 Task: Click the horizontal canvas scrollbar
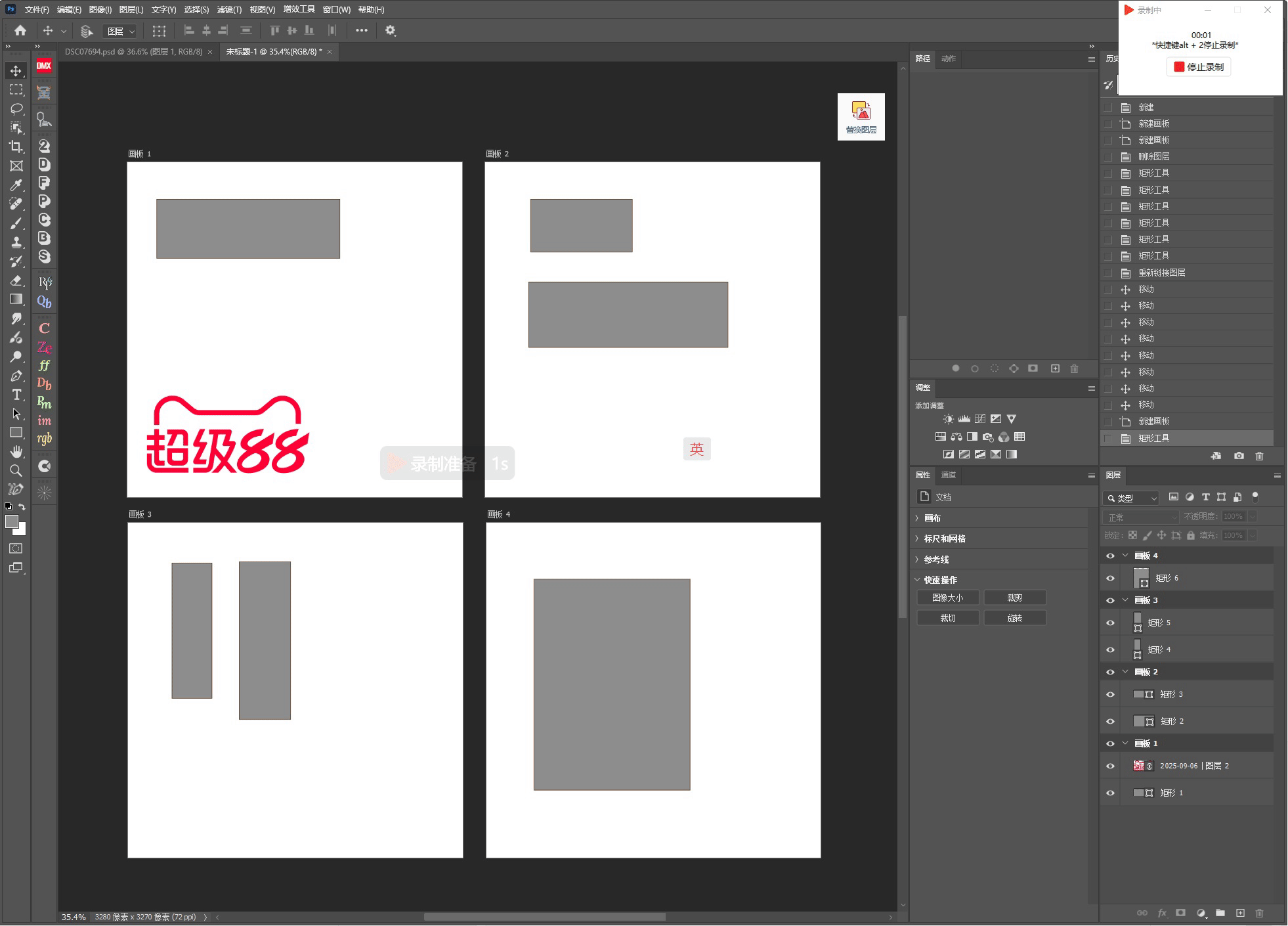click(545, 917)
